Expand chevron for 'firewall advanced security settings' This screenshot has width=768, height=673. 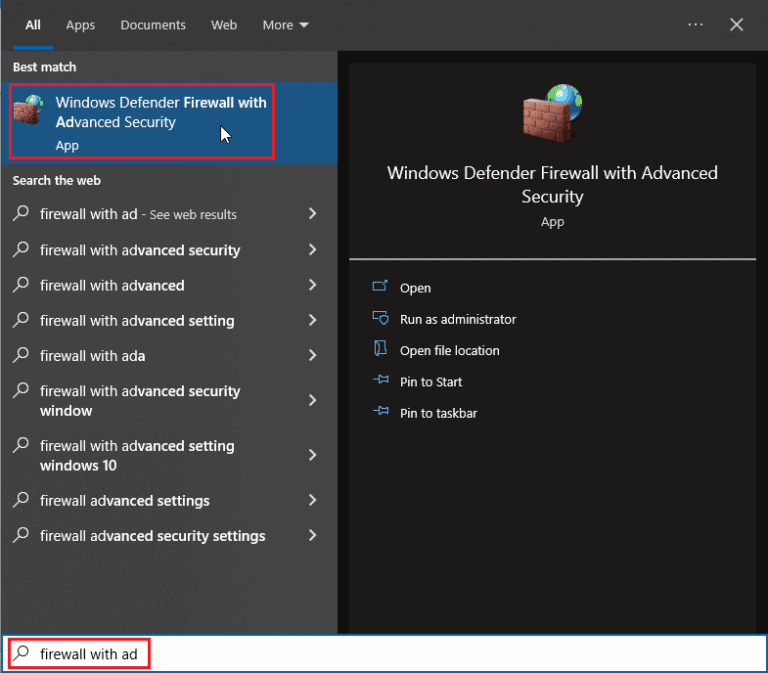(x=312, y=535)
